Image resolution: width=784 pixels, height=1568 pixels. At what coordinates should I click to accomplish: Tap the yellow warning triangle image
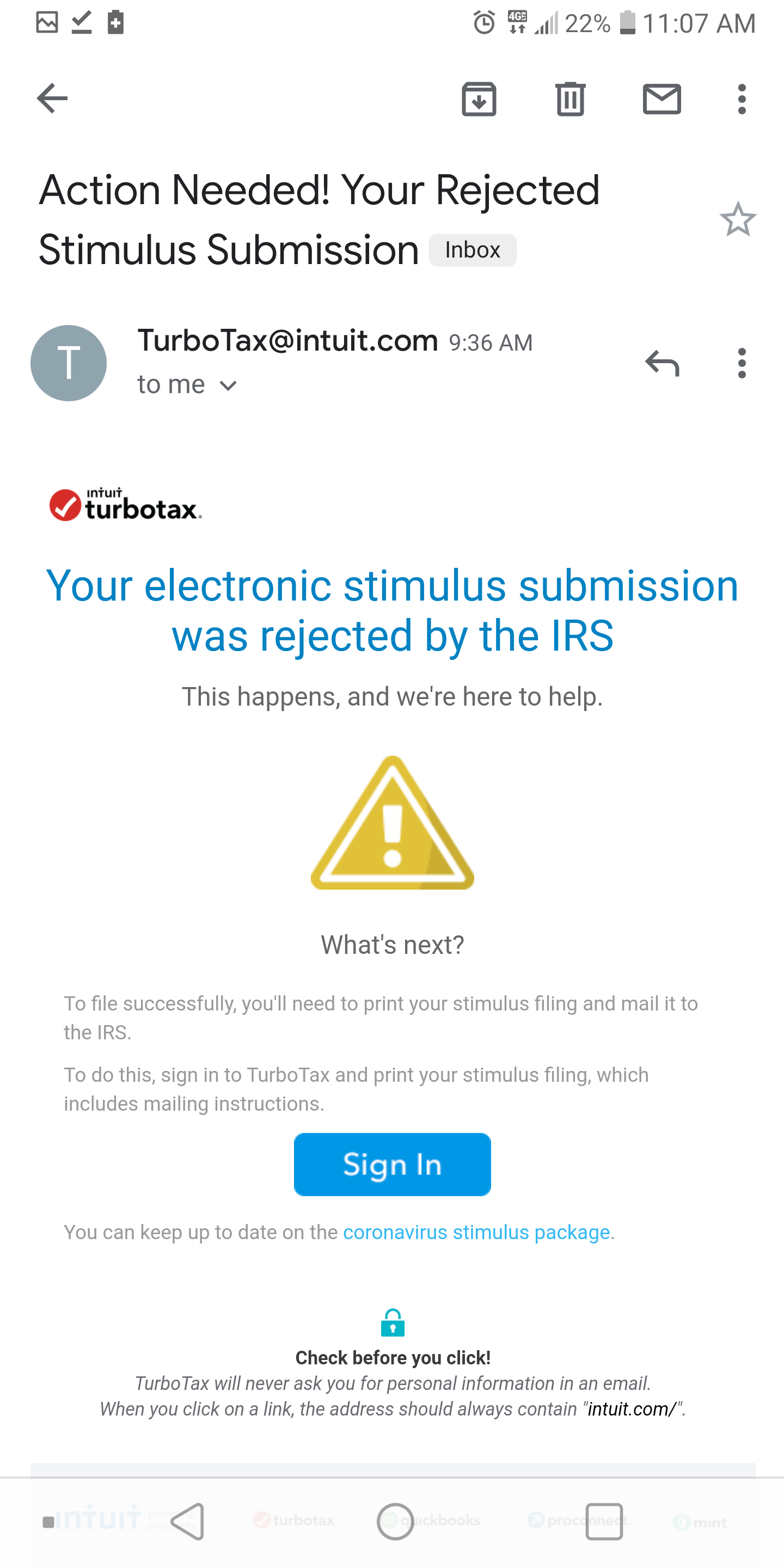[x=393, y=823]
